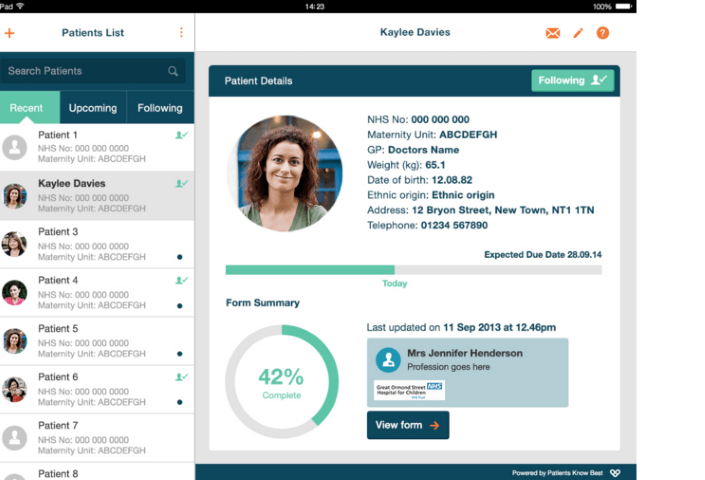Select Patient 6 in the list
The width and height of the screenshot is (705, 480).
point(97,390)
